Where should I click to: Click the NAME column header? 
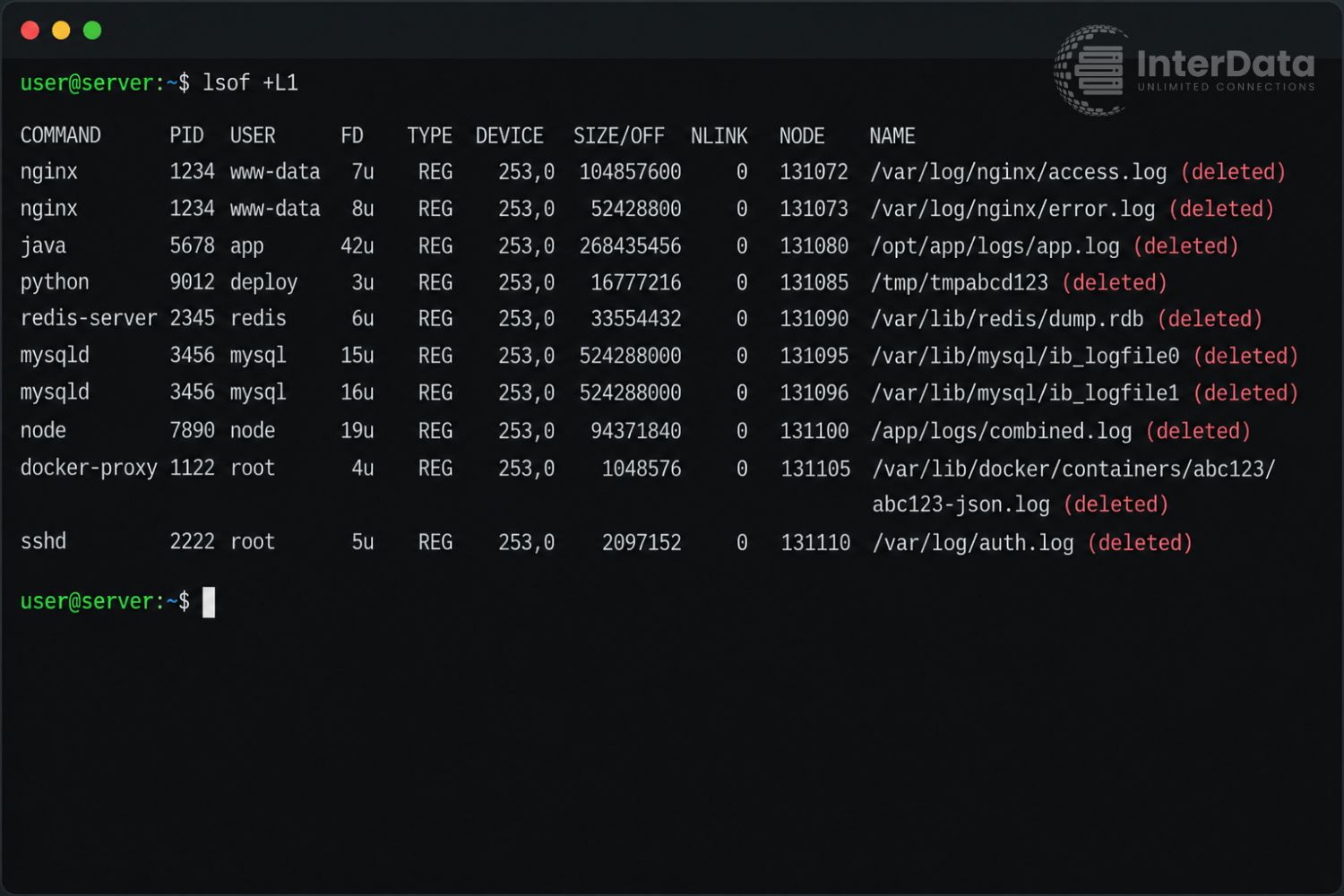[x=892, y=136]
